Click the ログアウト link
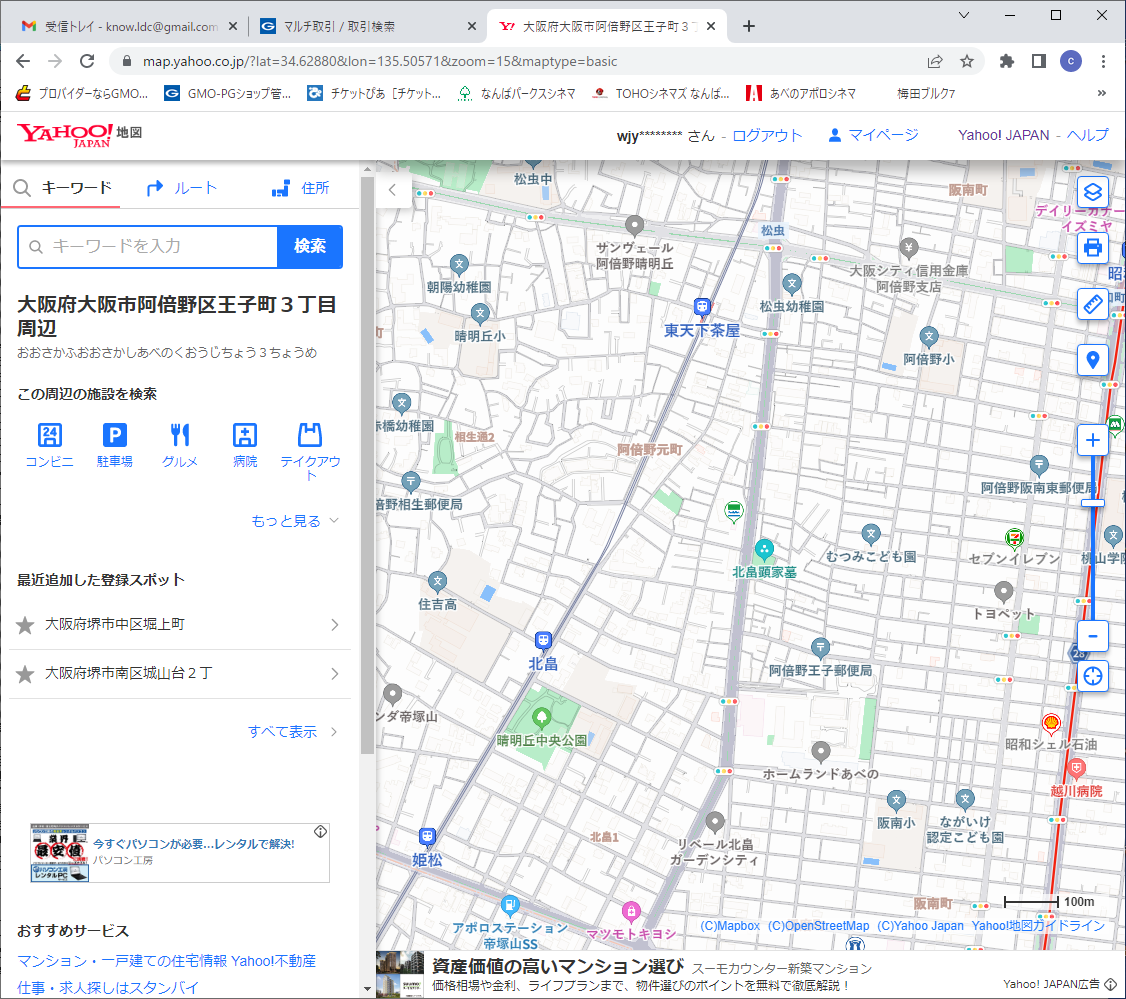Viewport: 1126px width, 999px height. (x=767, y=136)
